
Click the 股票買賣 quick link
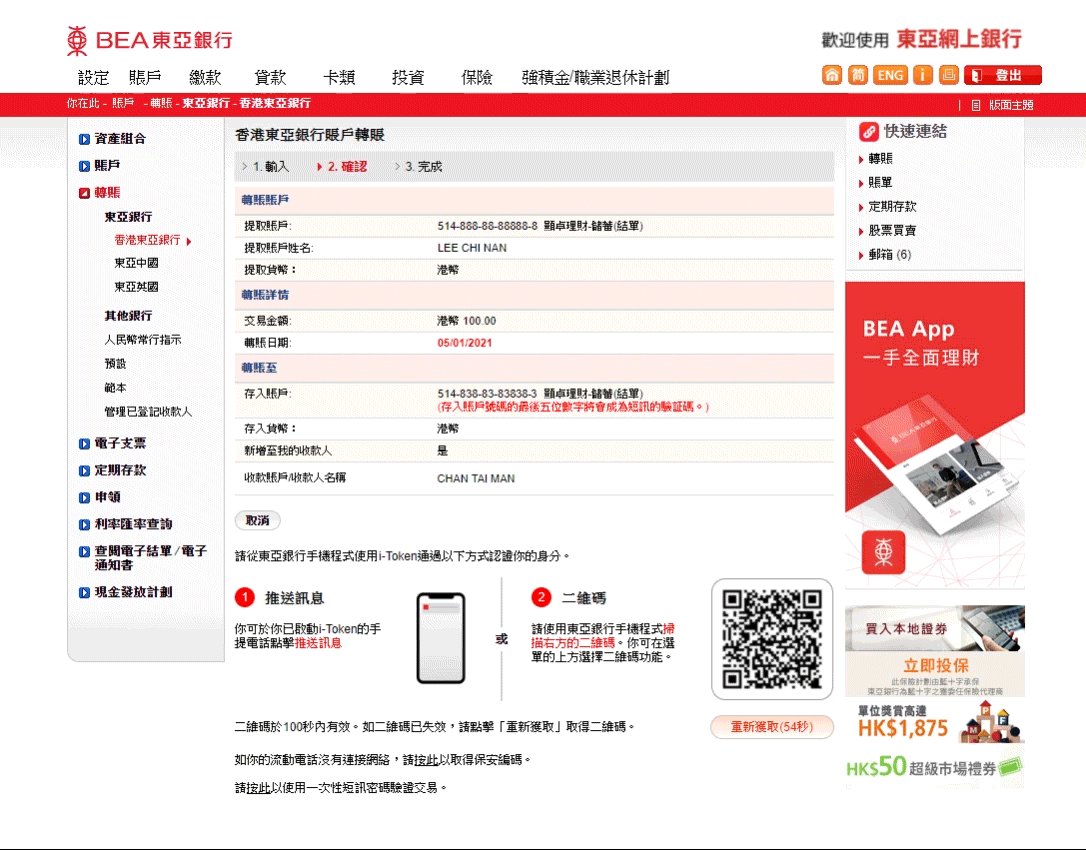click(892, 231)
